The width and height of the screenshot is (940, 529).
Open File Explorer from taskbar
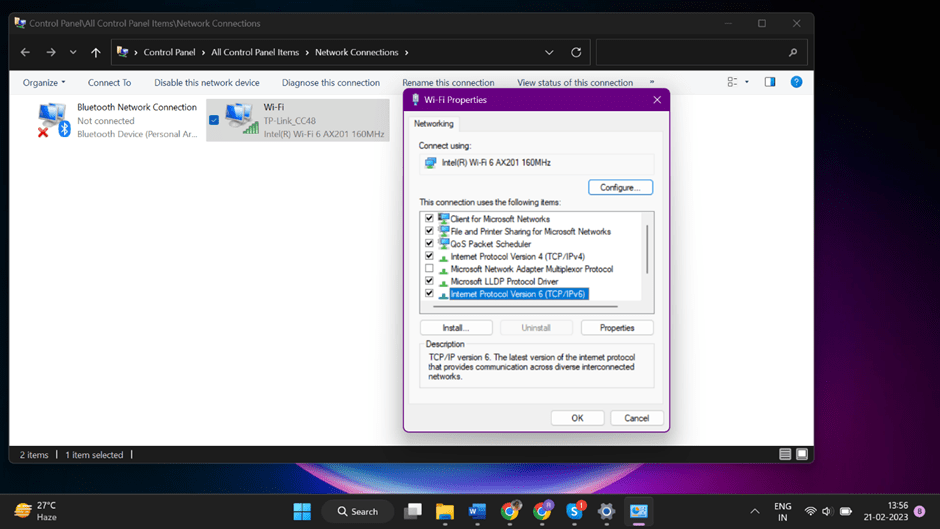[445, 511]
